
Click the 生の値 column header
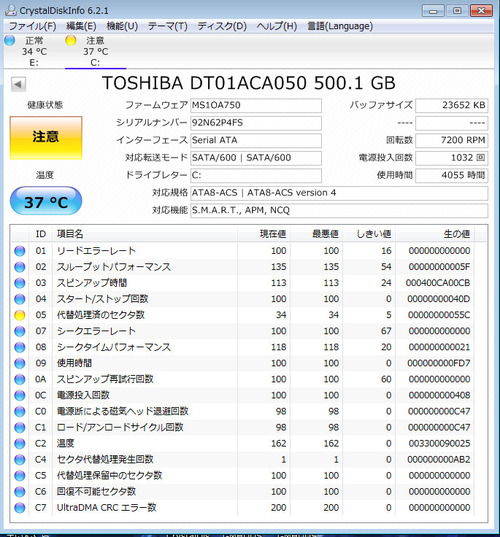[457, 234]
